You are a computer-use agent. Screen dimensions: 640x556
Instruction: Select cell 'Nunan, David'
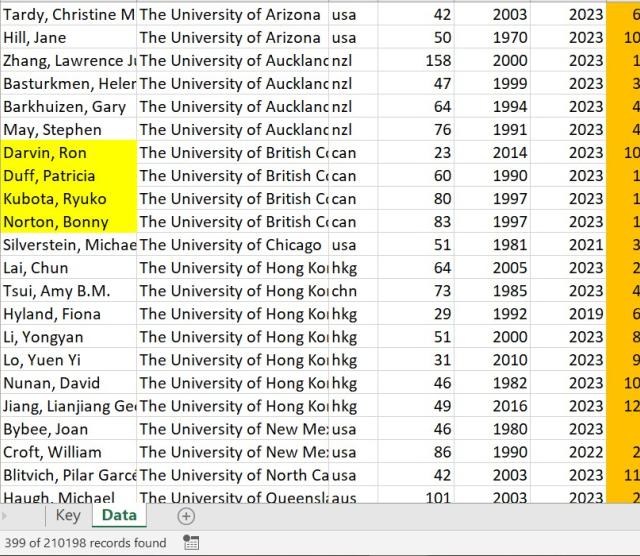coord(69,383)
